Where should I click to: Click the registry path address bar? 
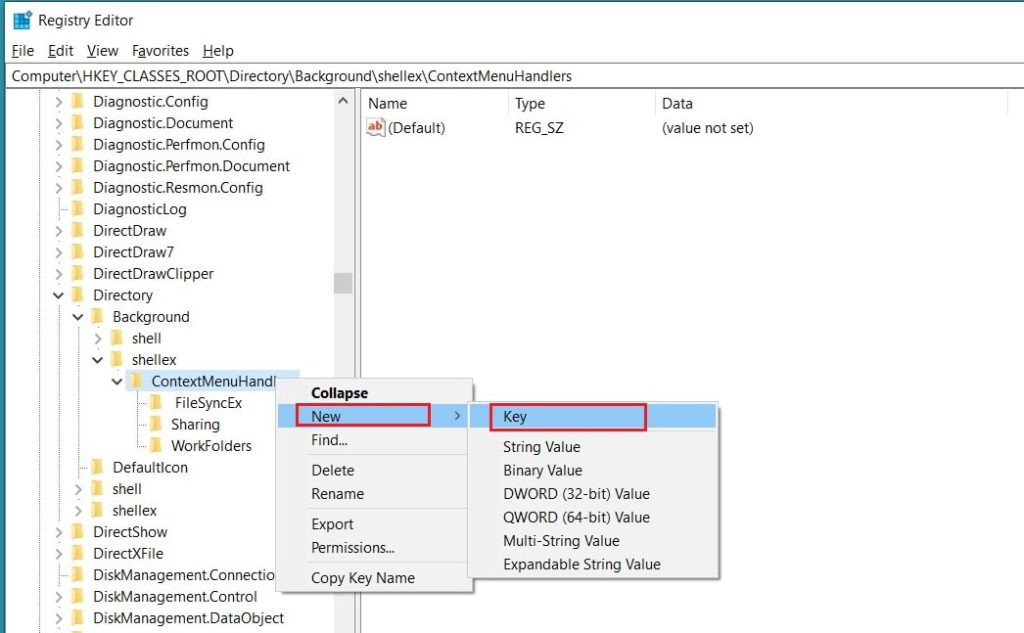pos(515,76)
